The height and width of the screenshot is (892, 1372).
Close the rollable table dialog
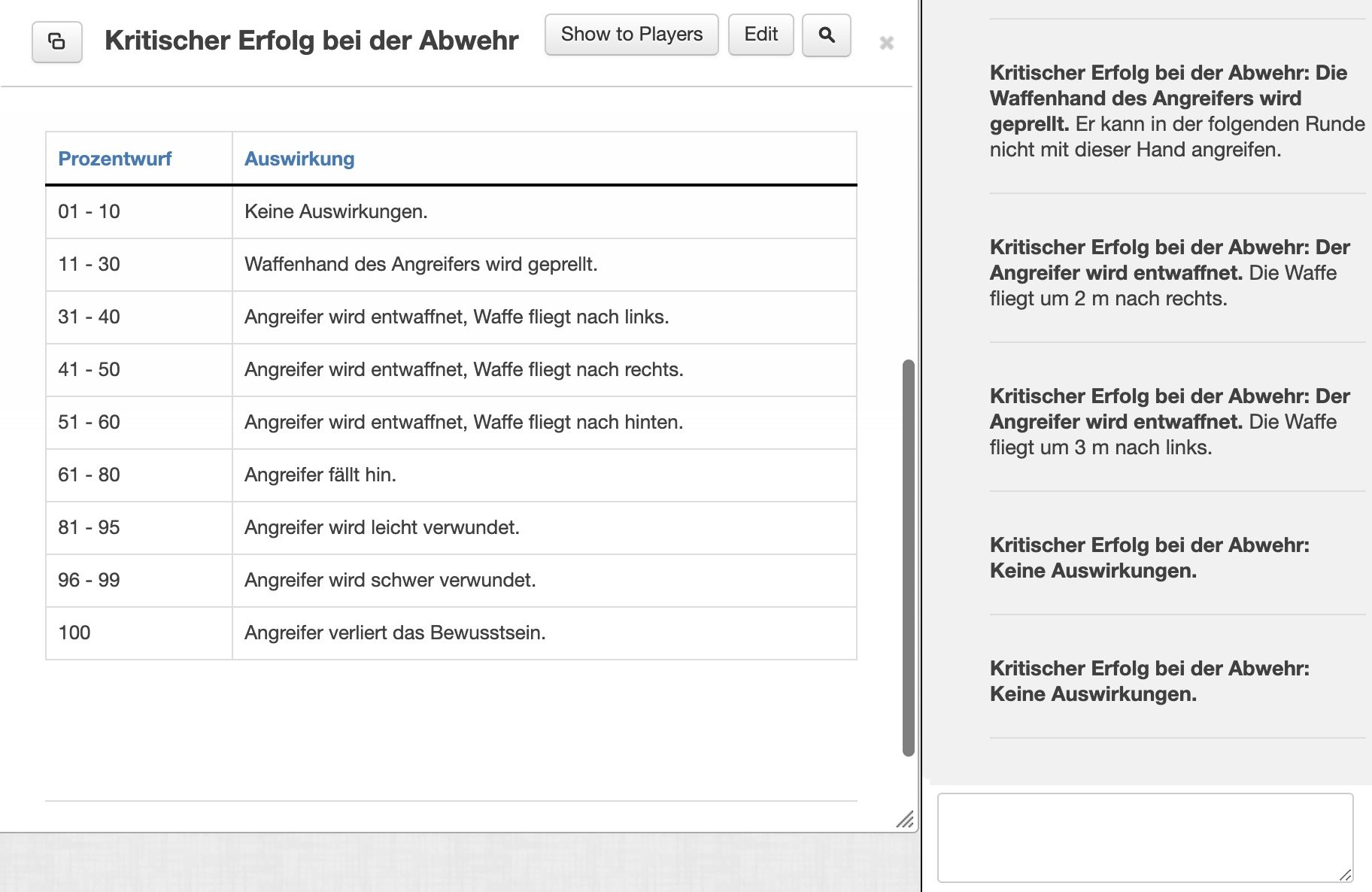point(886,43)
